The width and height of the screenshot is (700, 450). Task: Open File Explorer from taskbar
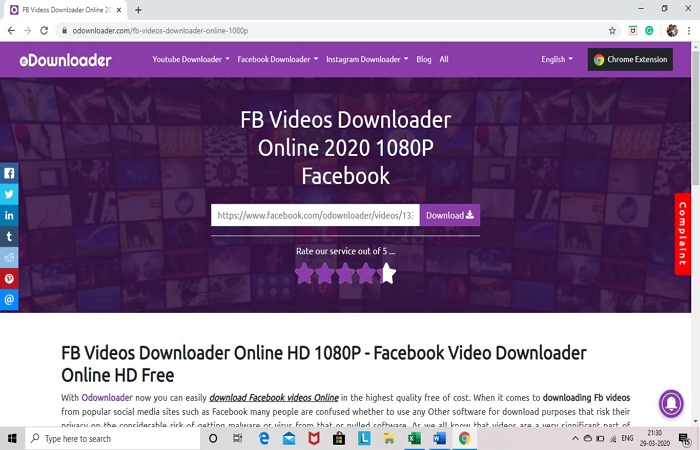click(389, 438)
